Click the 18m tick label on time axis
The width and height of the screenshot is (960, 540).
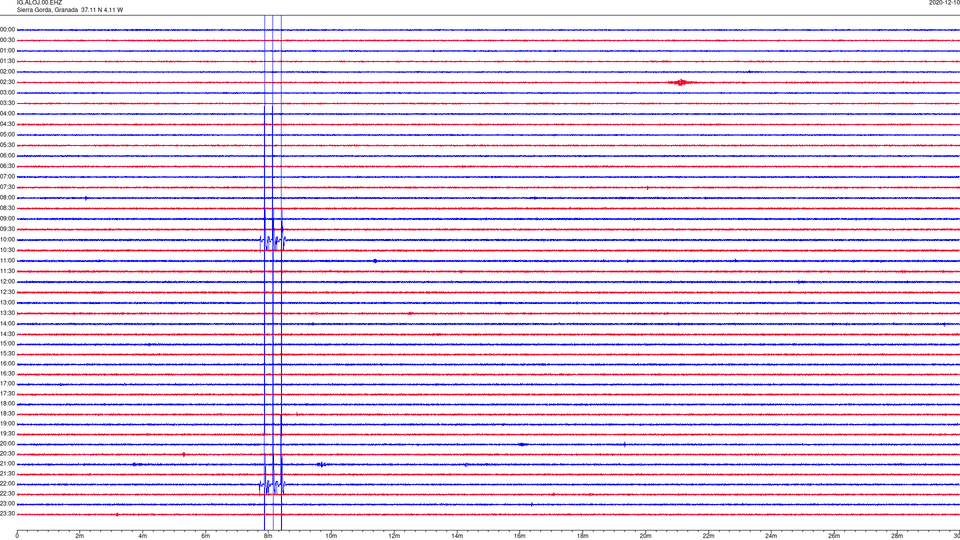click(583, 536)
